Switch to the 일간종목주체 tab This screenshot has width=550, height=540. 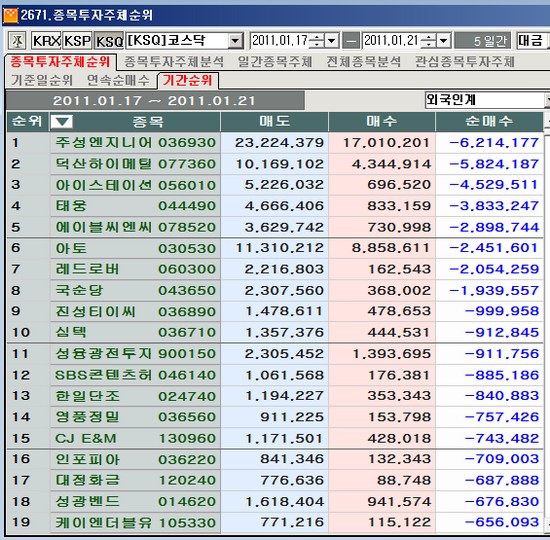click(275, 62)
